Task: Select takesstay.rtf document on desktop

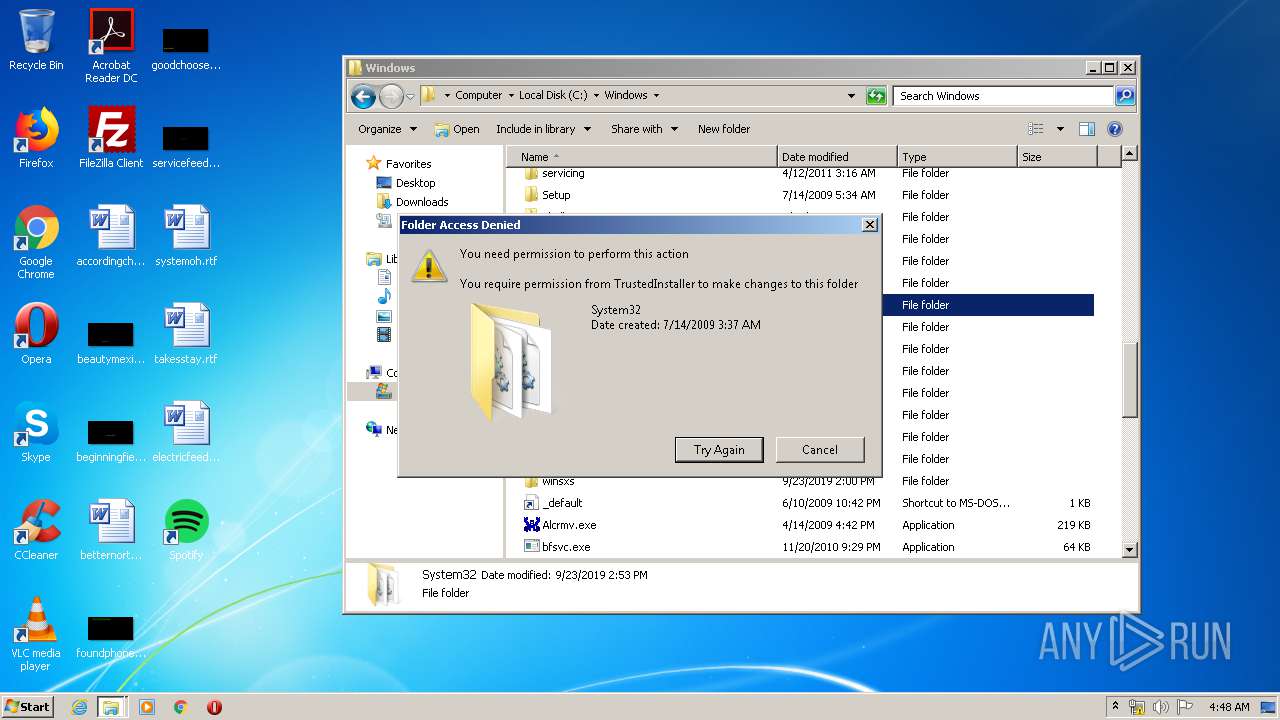Action: [186, 334]
